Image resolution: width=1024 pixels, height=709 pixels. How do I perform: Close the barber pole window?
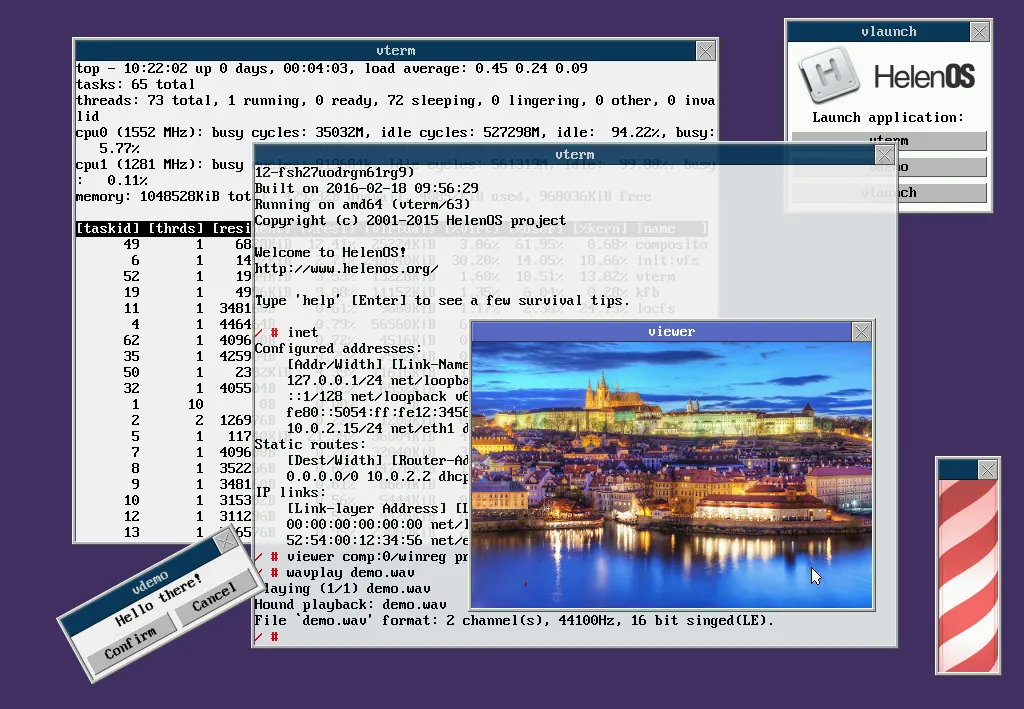point(987,469)
